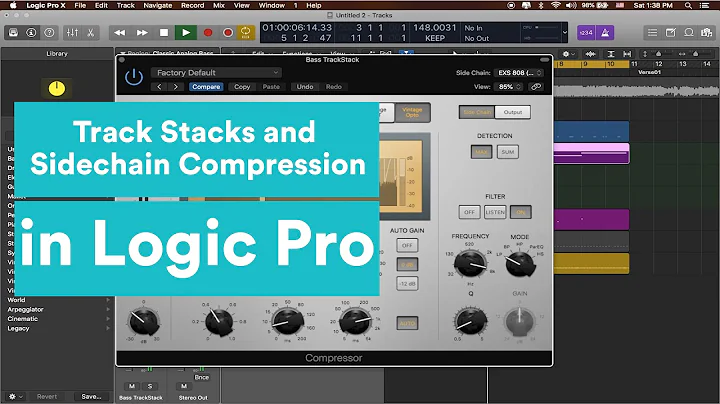This screenshot has width=720, height=404.
Task: Click the filter Frequency knob
Action: tap(470, 264)
